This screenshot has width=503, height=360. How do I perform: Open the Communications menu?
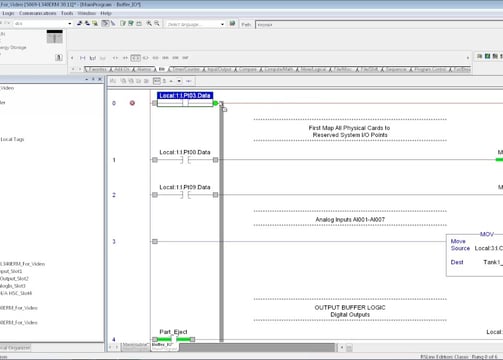pyautogui.click(x=38, y=13)
